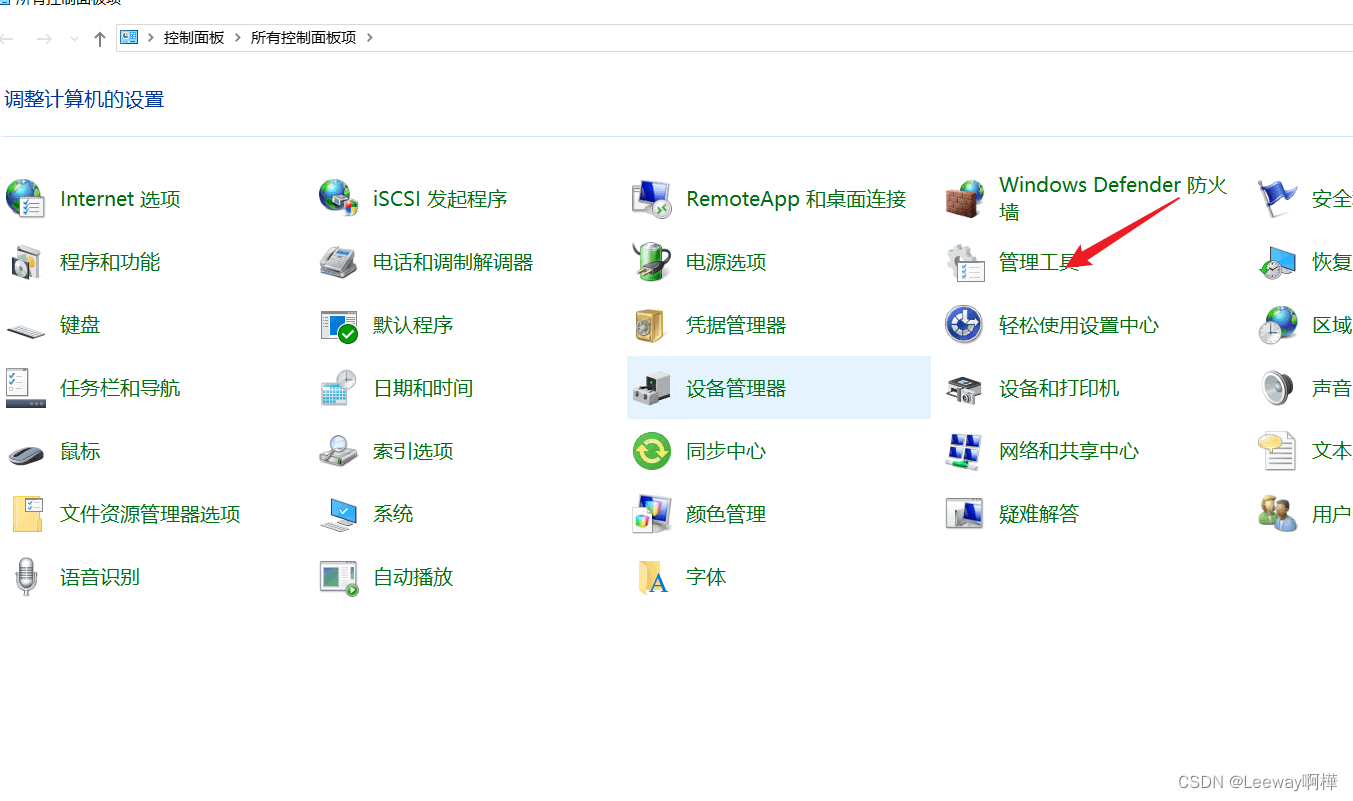1353x801 pixels.
Task: Click the 字体 folder icon
Action: click(653, 577)
